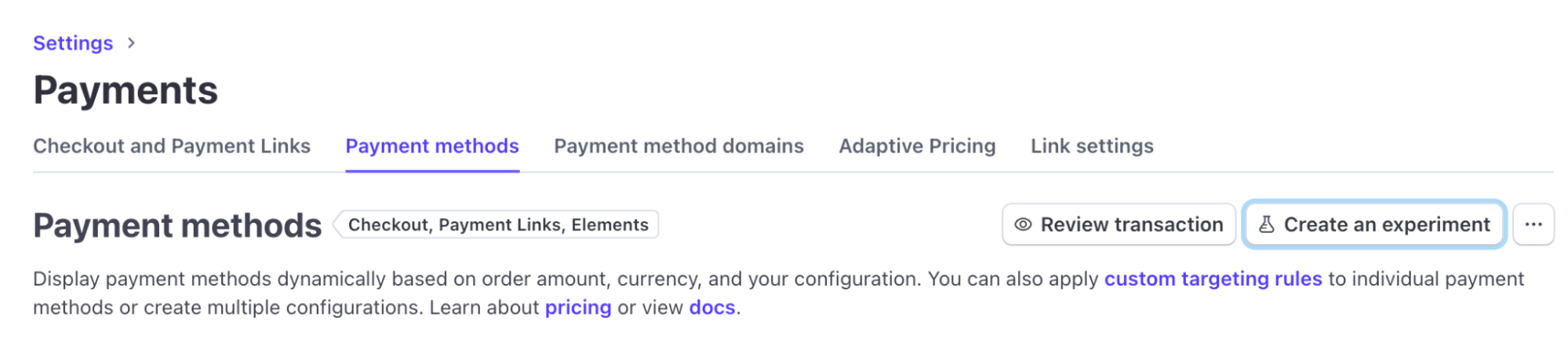Open the docs link
The height and width of the screenshot is (353, 1568).
pos(711,308)
